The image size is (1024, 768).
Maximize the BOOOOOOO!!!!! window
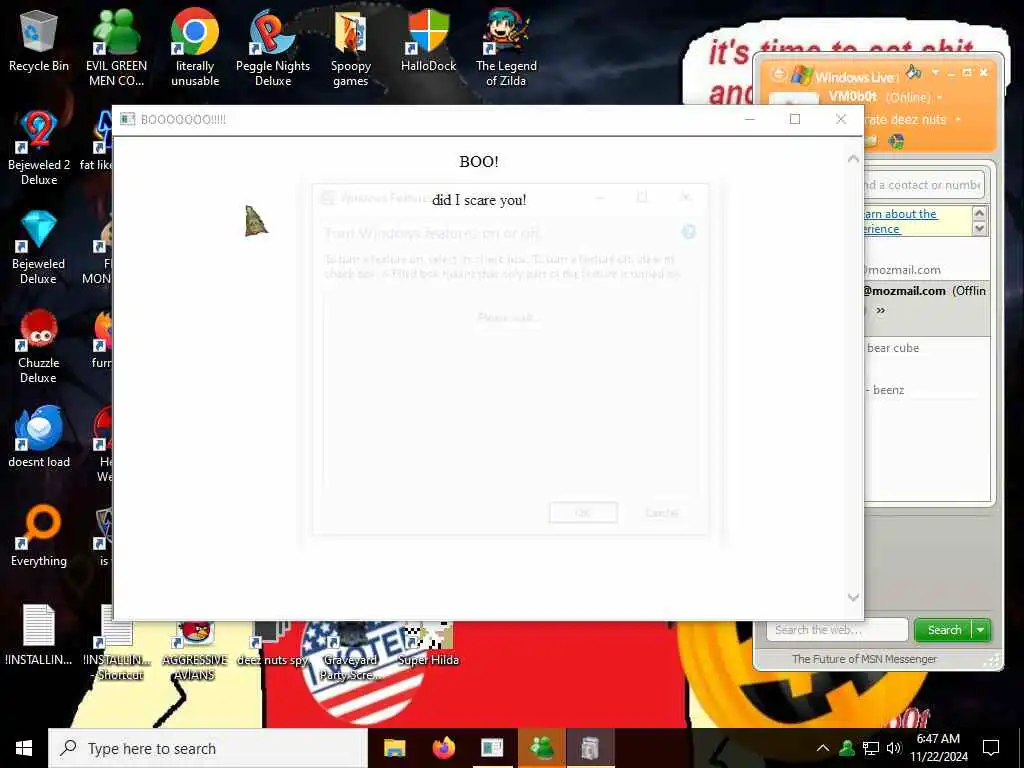pyautogui.click(x=795, y=119)
